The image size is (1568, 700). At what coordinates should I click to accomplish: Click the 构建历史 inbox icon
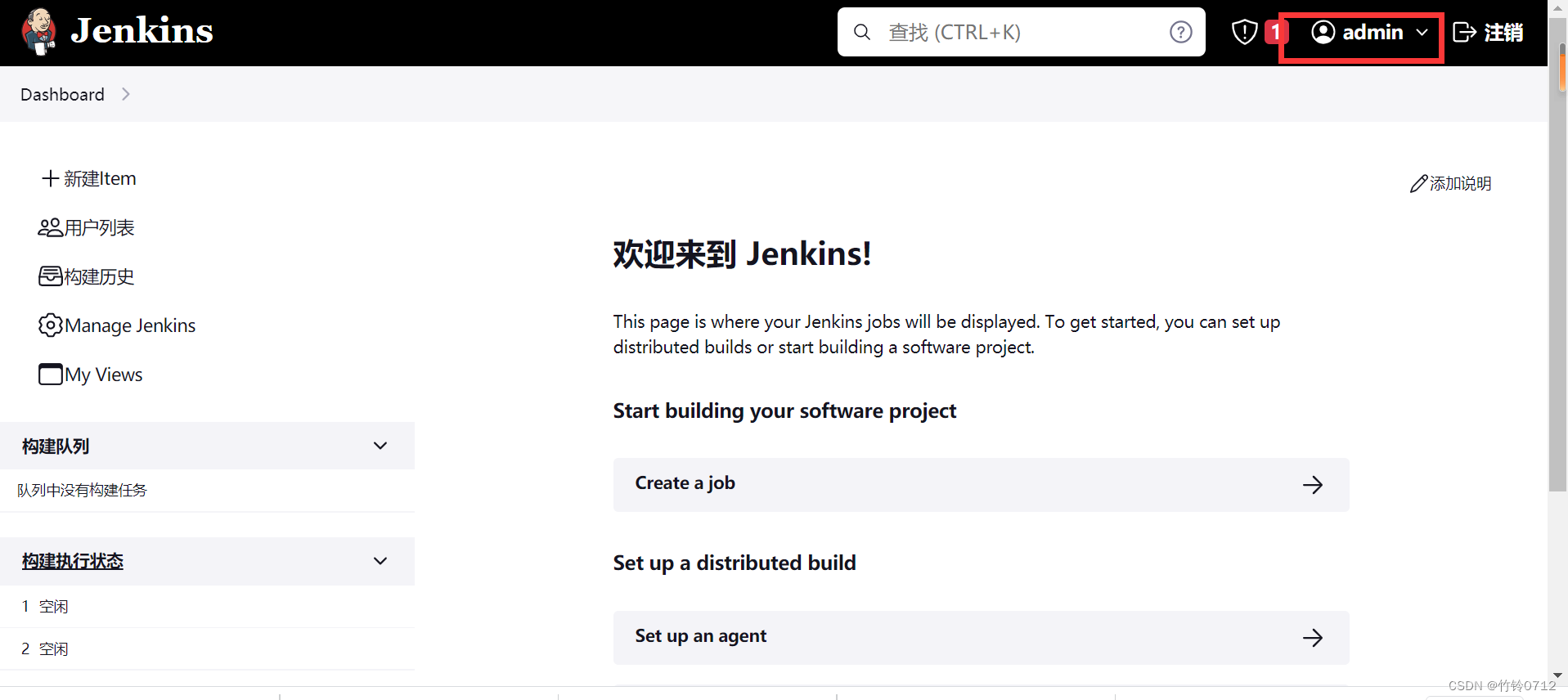coord(50,276)
